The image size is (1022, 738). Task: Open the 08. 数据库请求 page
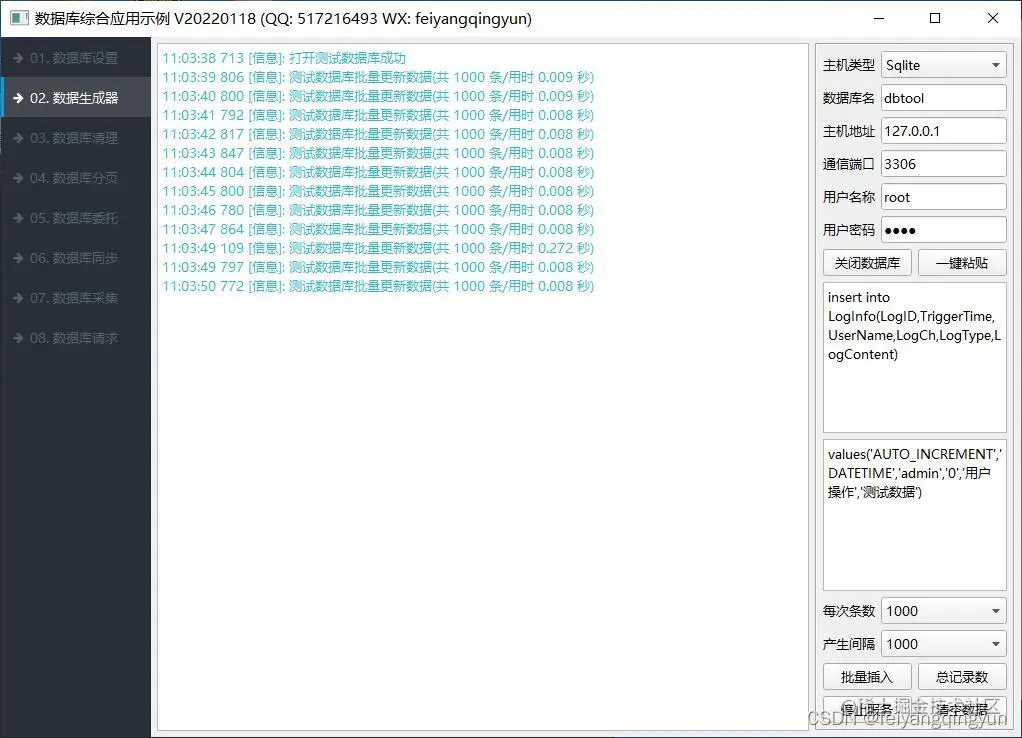[75, 338]
